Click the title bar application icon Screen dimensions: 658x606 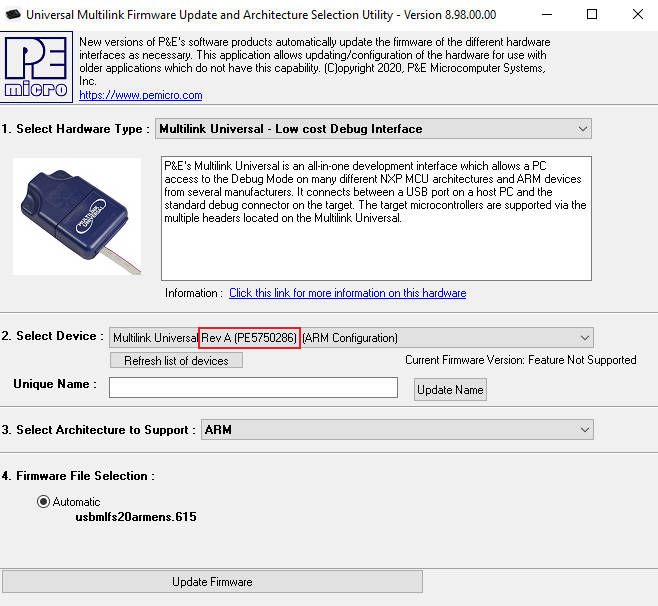click(x=12, y=15)
